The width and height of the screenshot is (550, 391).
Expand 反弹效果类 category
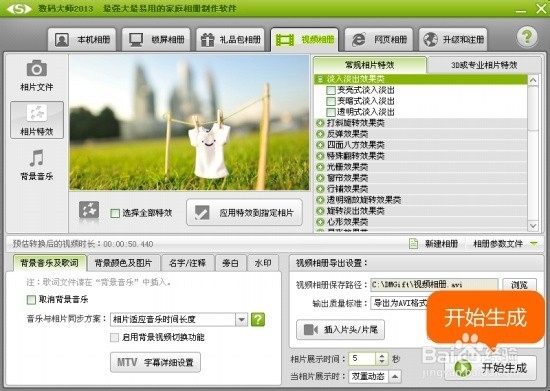(320, 134)
